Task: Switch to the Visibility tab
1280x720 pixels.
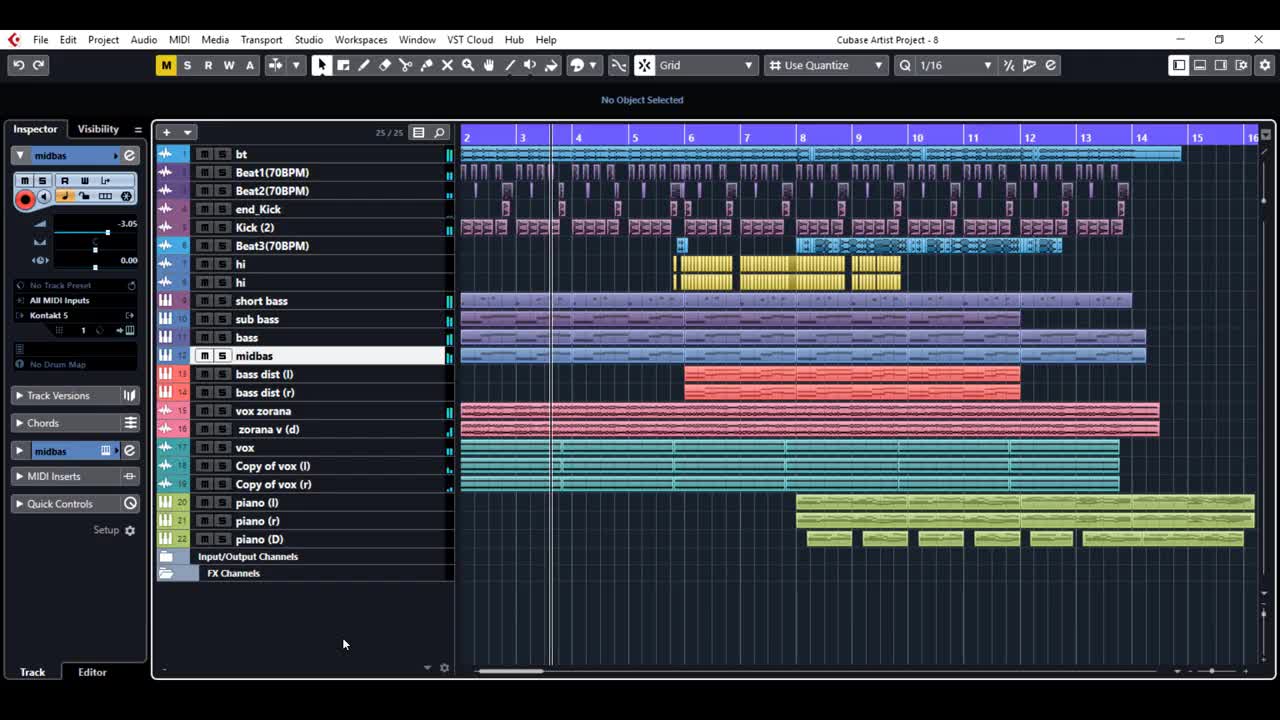Action: tap(98, 129)
